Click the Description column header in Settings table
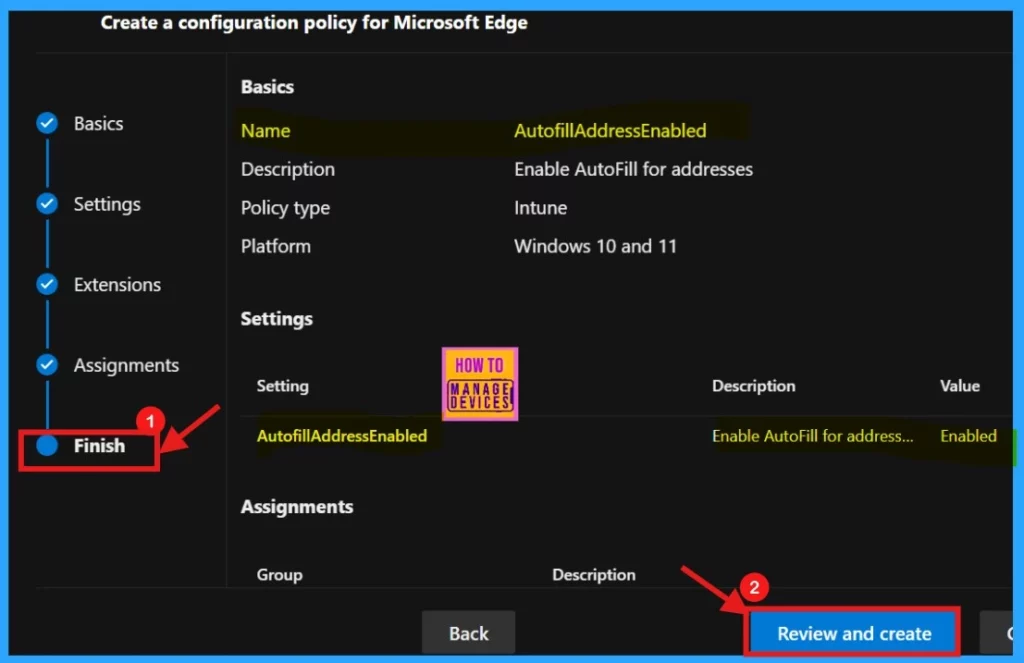 [754, 386]
